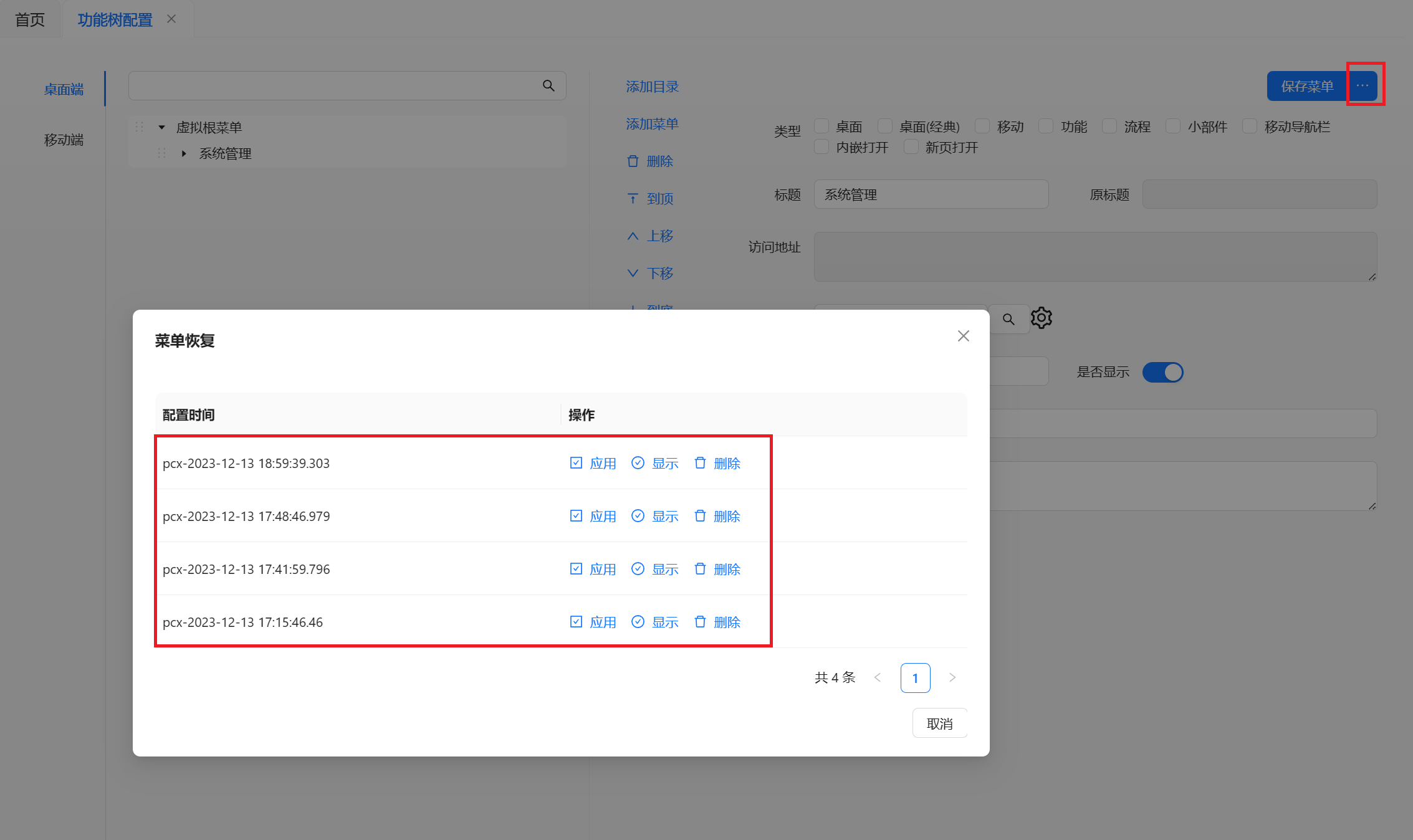Select the 功能树配置 tab

point(115,20)
